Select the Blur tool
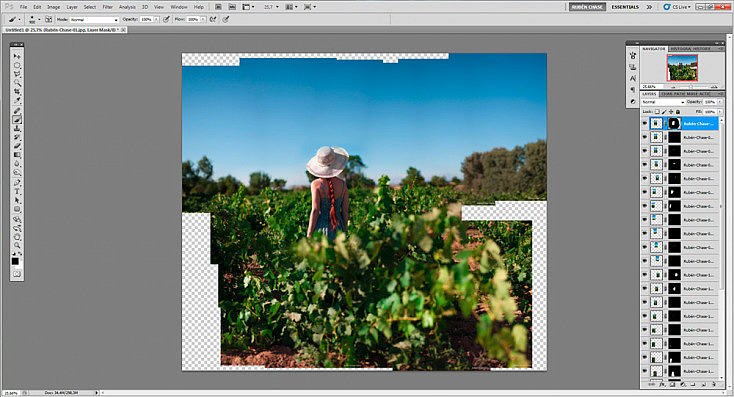 [17, 164]
